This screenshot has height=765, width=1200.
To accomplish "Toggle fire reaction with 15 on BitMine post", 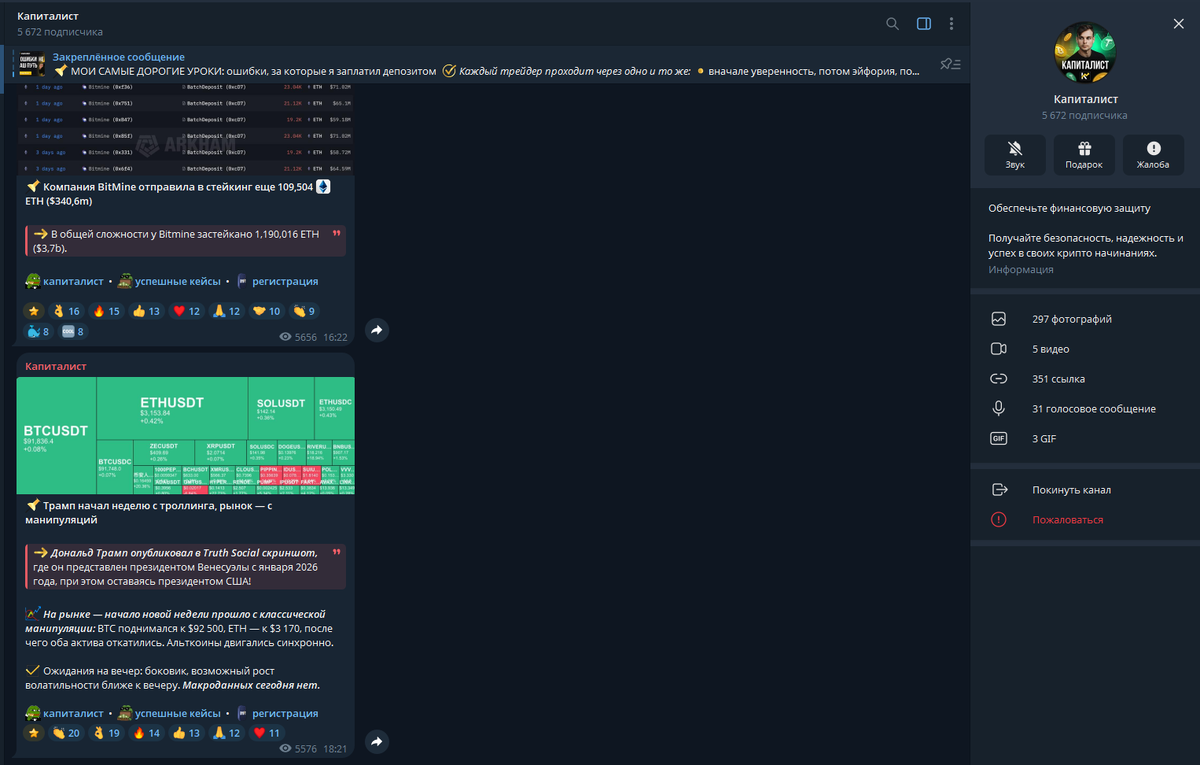I will click(106, 311).
